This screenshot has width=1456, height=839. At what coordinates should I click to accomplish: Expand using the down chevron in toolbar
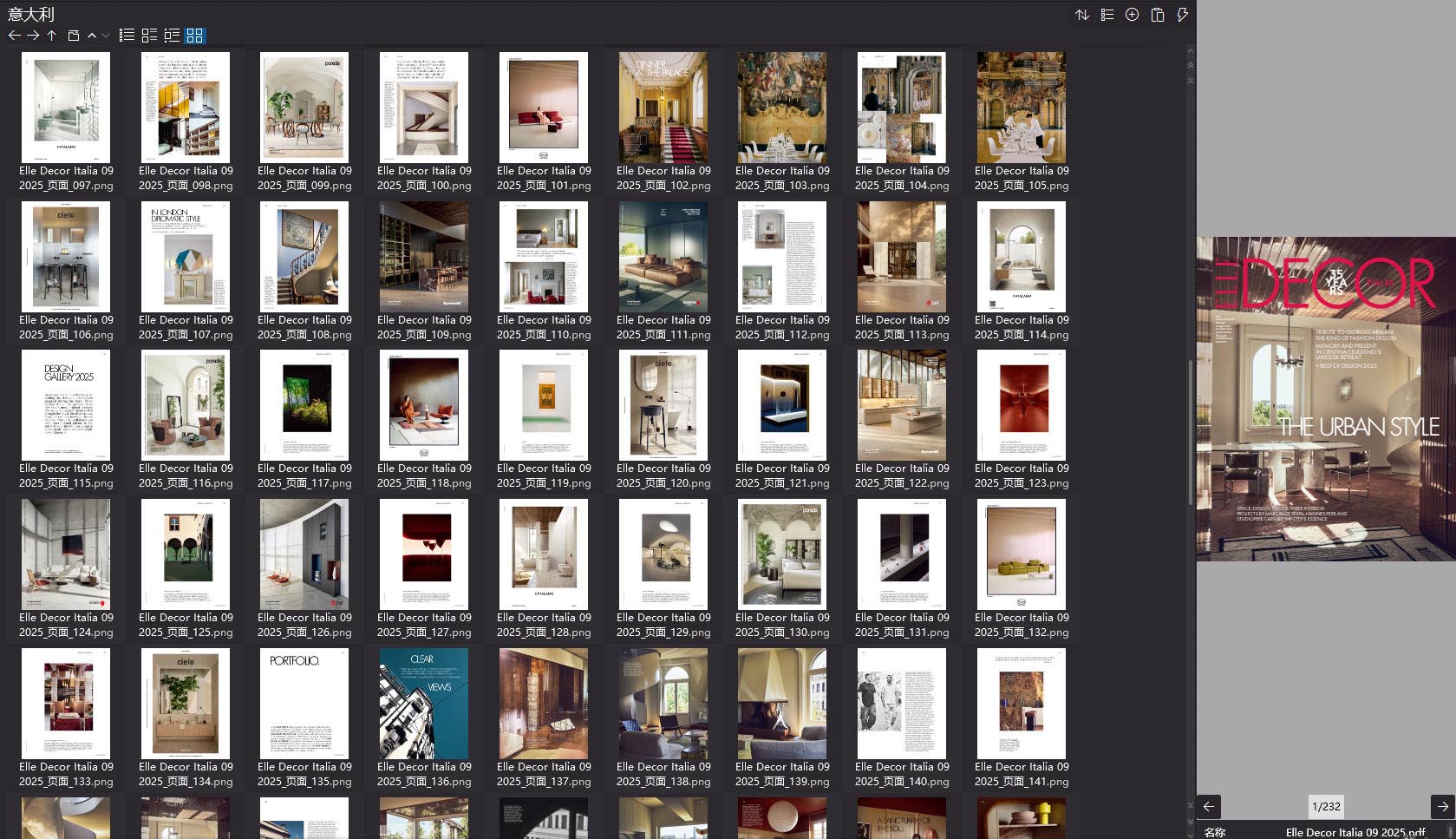[x=106, y=36]
